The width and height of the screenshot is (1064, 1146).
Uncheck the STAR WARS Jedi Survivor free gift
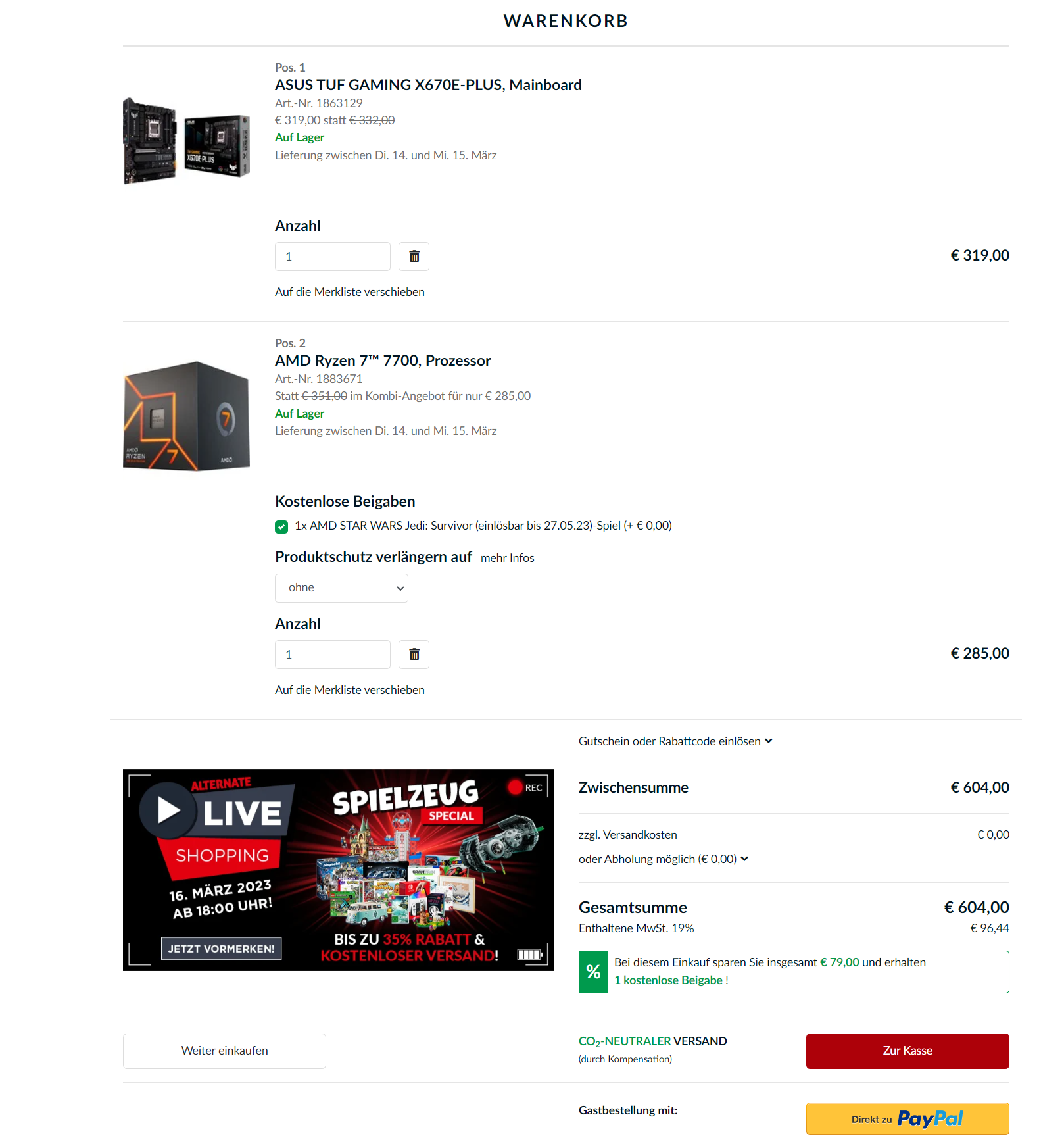[x=281, y=526]
